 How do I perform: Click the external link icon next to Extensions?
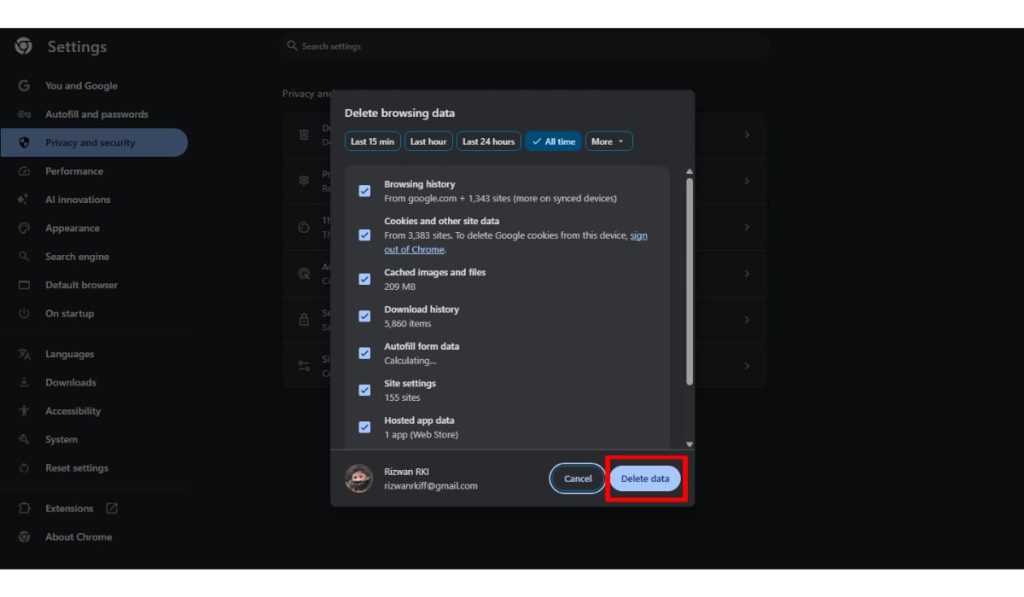(112, 508)
